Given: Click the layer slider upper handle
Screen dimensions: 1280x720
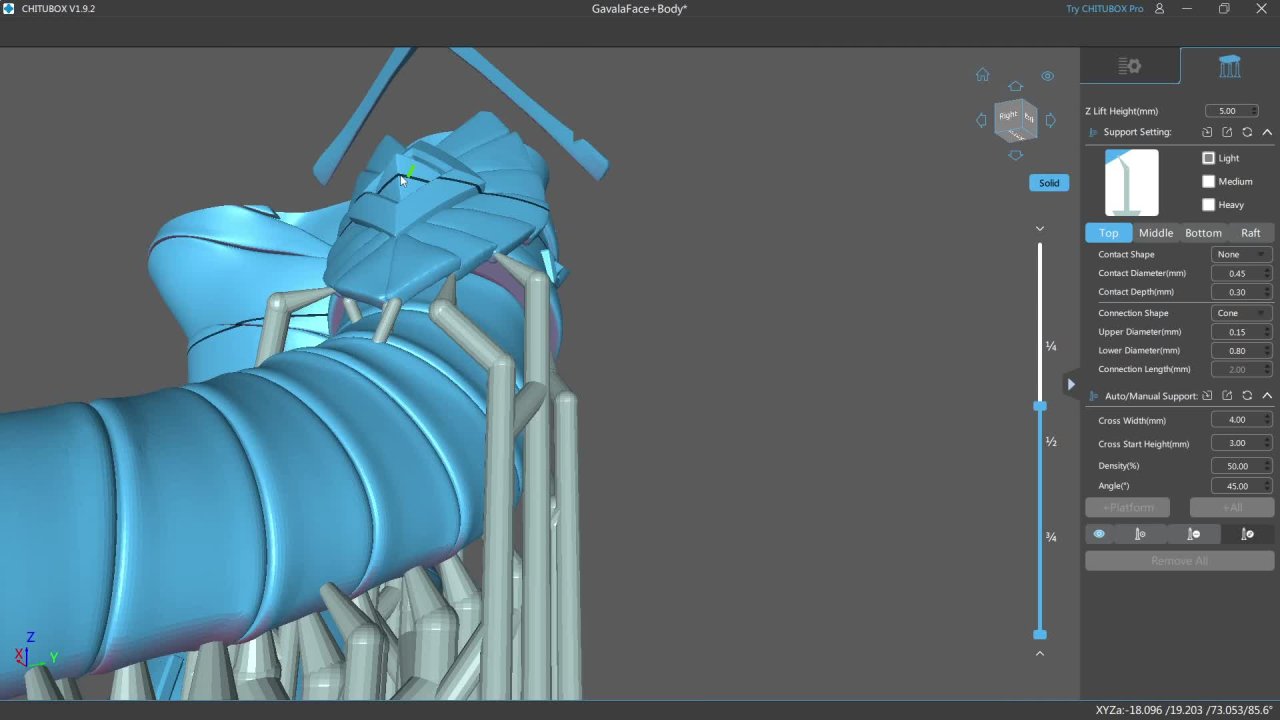Looking at the screenshot, I should (1040, 406).
